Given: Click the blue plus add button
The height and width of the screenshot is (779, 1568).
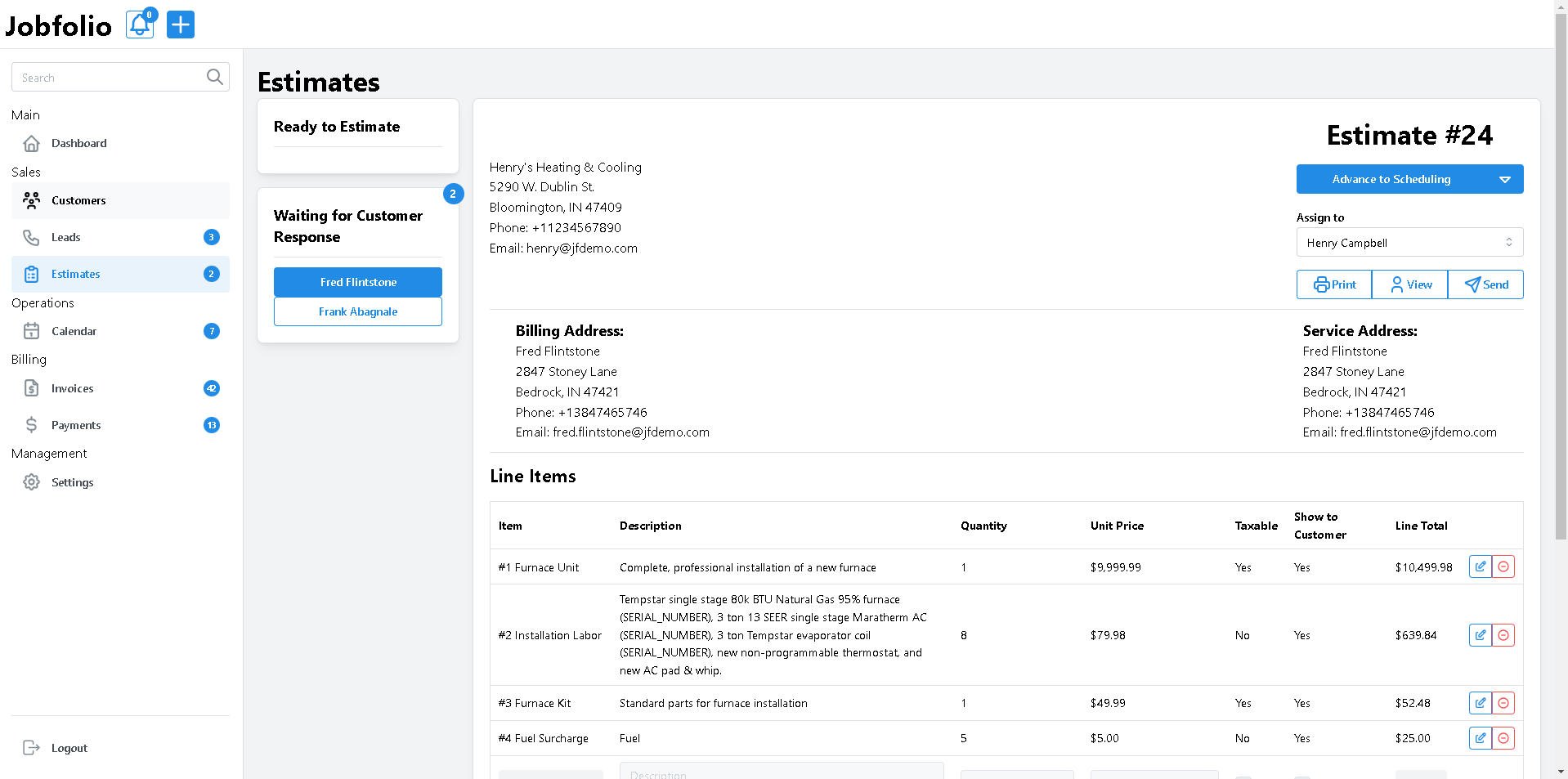Looking at the screenshot, I should click(181, 25).
